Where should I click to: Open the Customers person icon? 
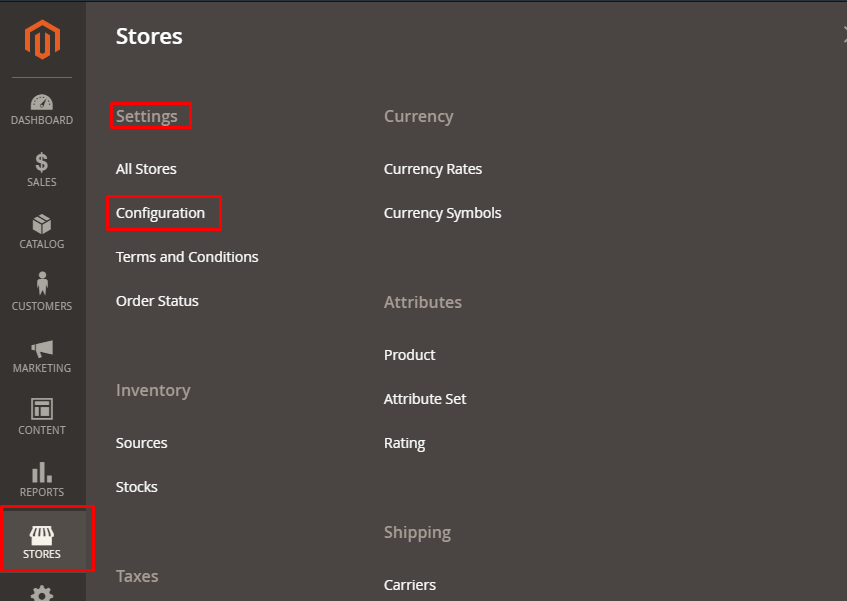pyautogui.click(x=42, y=285)
